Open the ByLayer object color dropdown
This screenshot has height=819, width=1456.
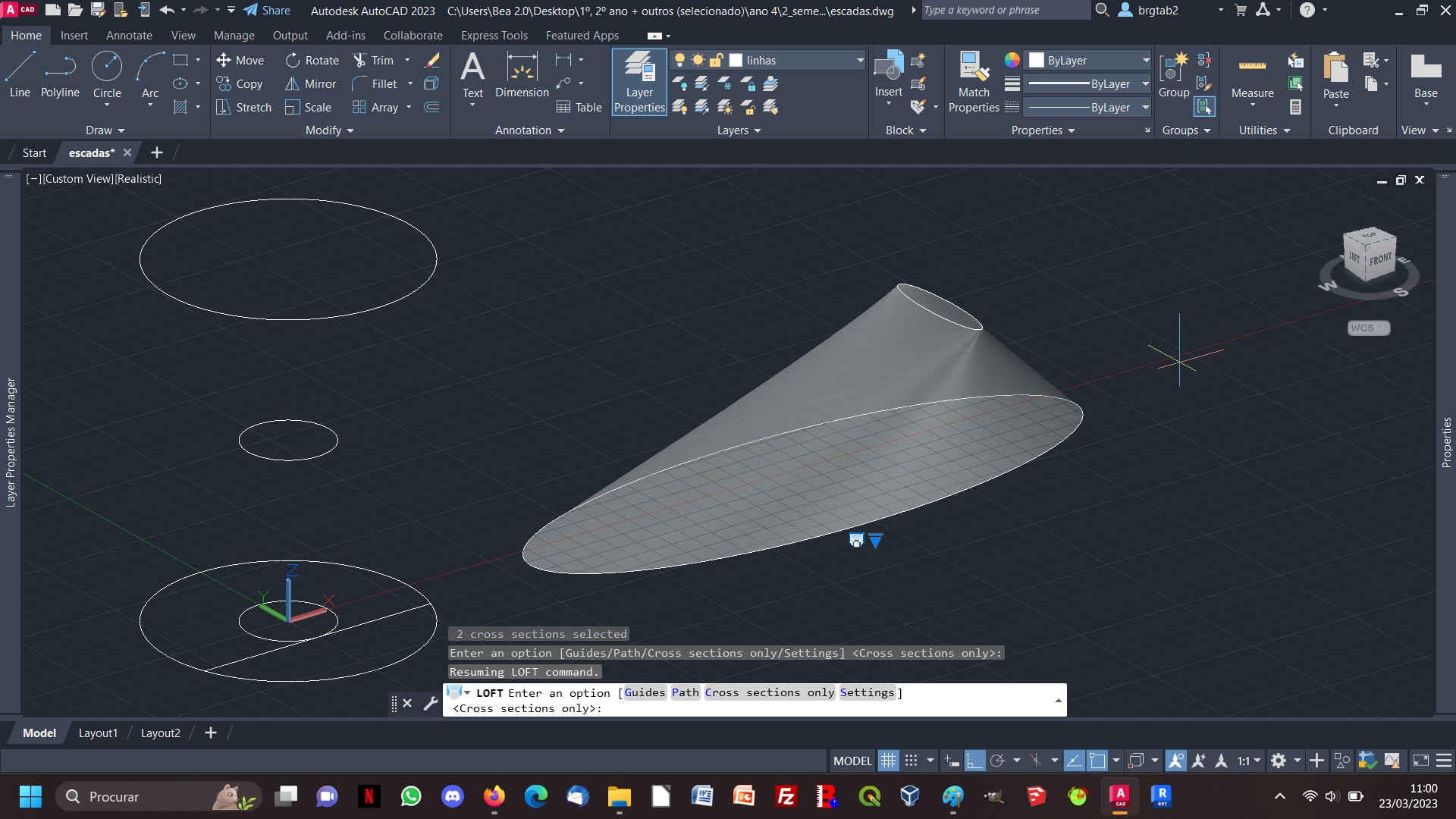[1145, 60]
